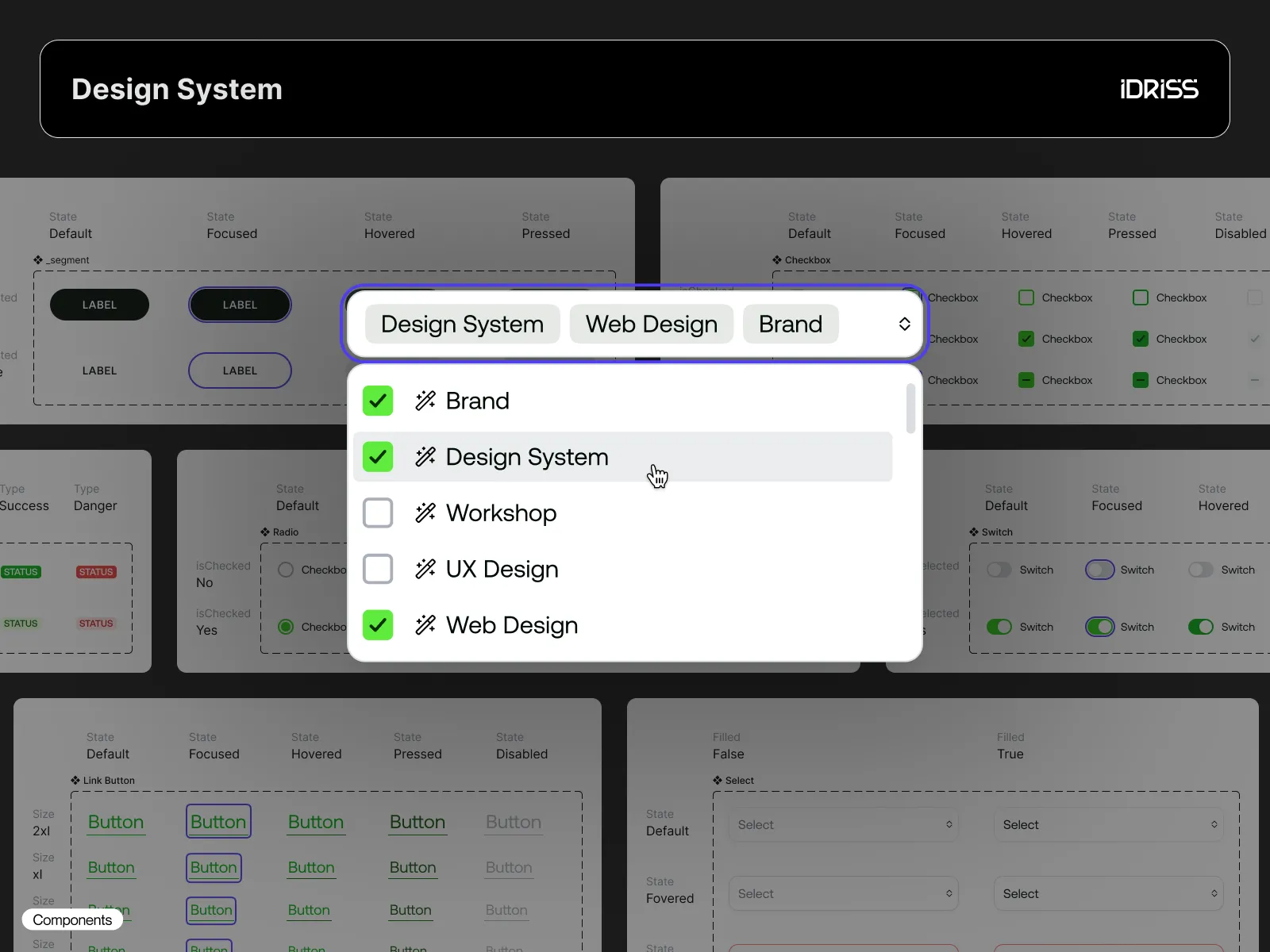This screenshot has width=1270, height=952.
Task: Select the Brand list option text
Action: click(478, 401)
